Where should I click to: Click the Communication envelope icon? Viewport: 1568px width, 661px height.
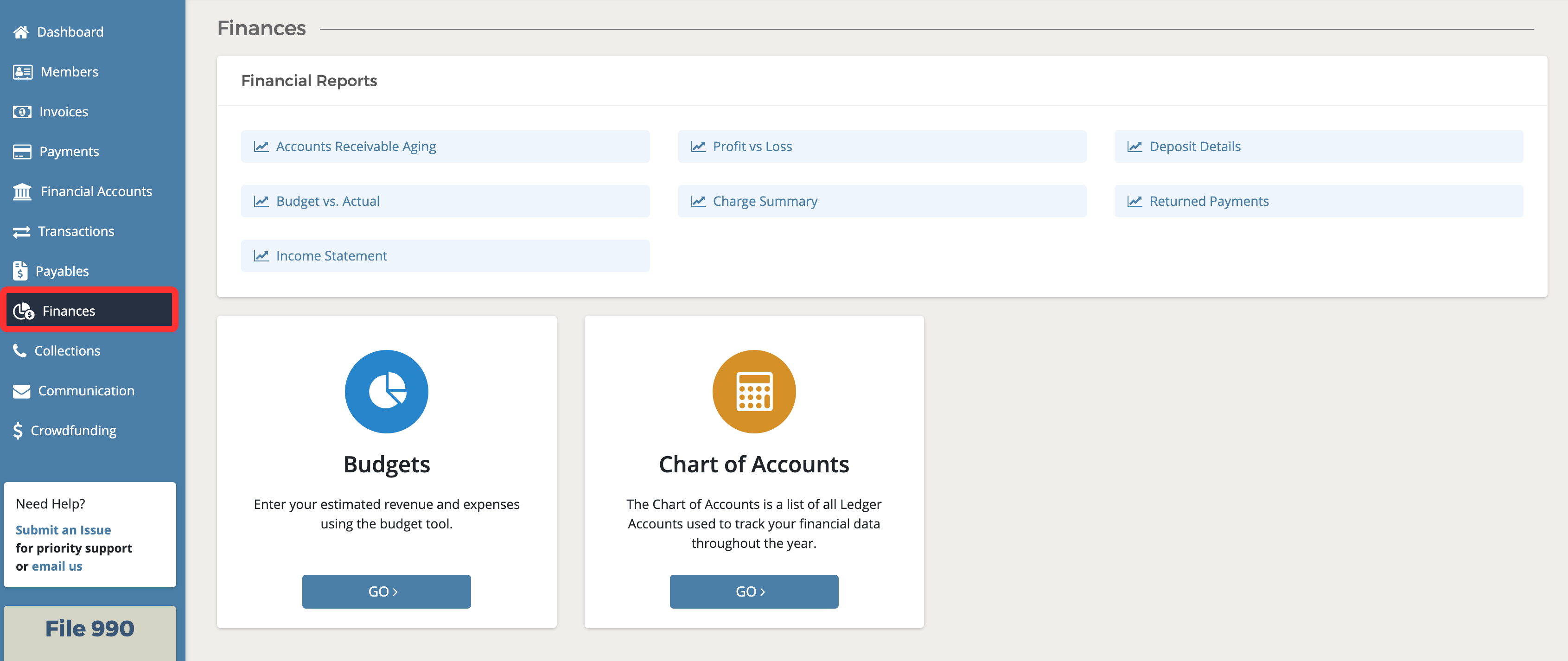tap(22, 390)
